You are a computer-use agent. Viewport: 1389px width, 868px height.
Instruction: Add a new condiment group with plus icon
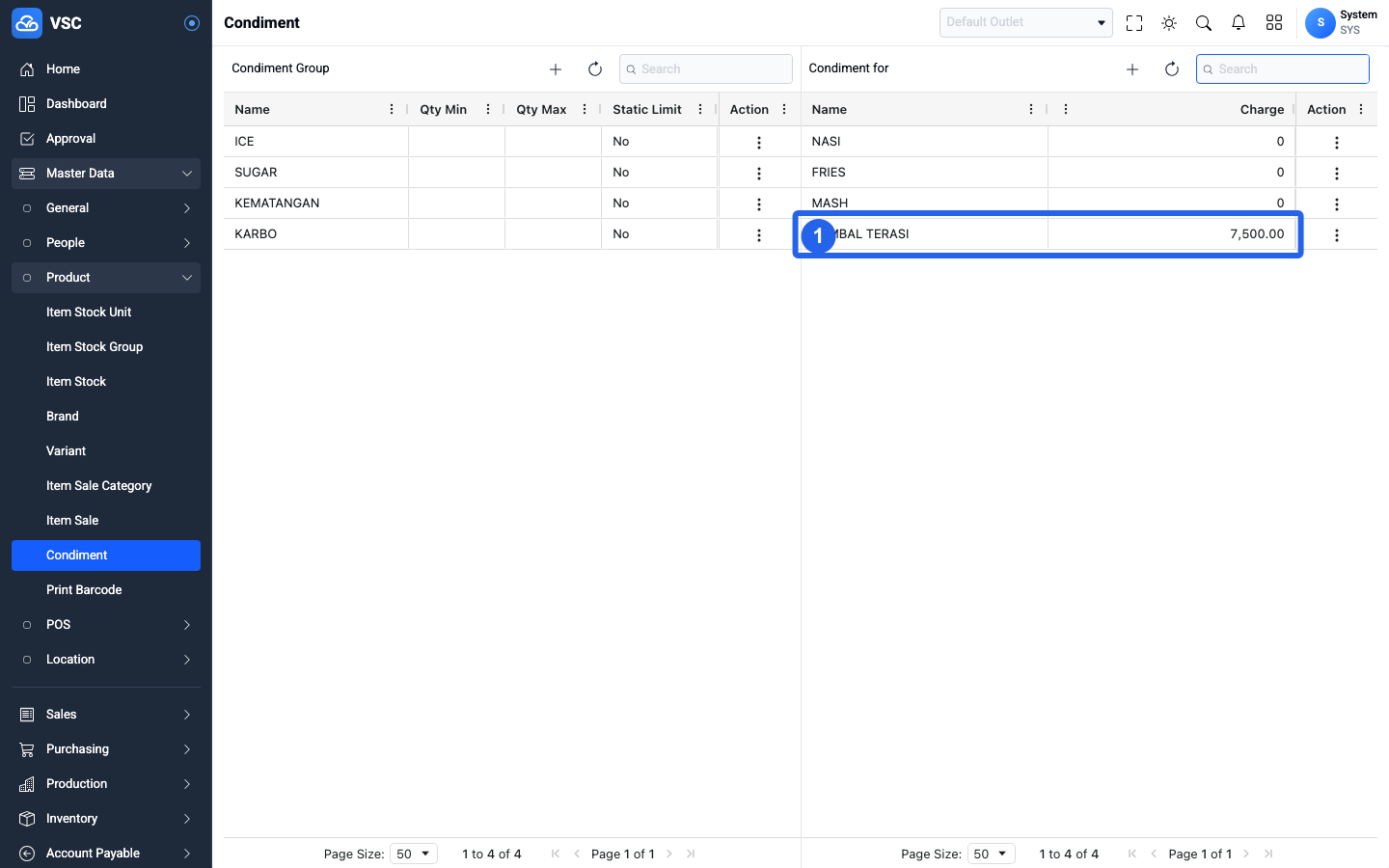tap(556, 69)
